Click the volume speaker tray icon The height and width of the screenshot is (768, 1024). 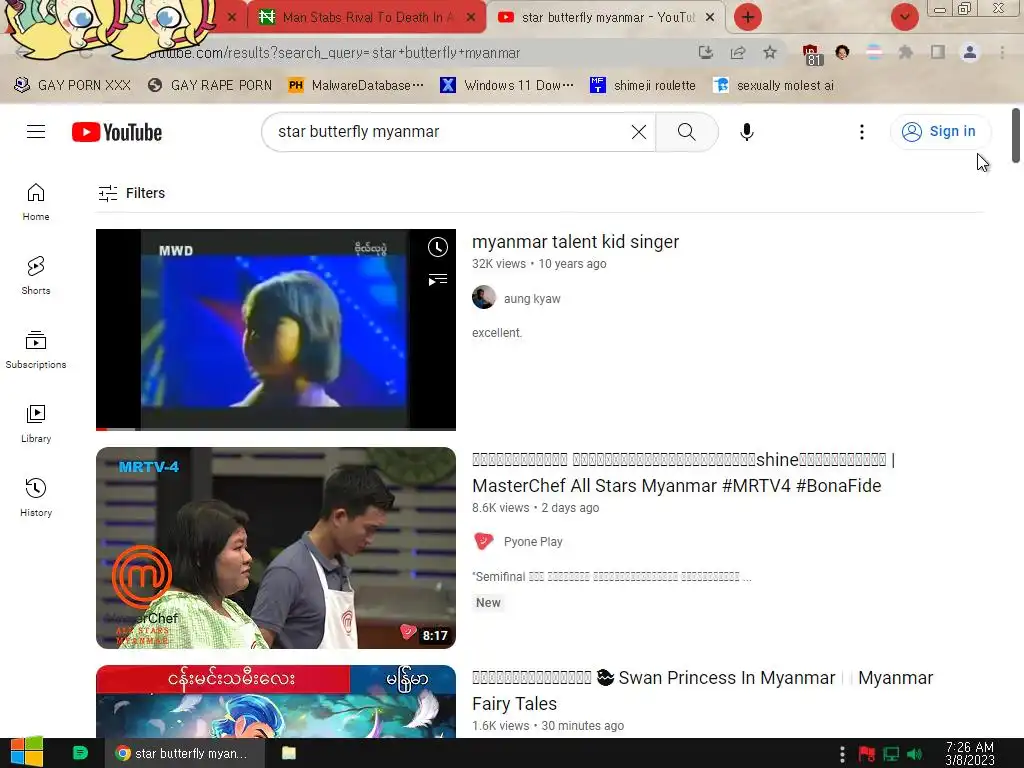[x=914, y=754]
